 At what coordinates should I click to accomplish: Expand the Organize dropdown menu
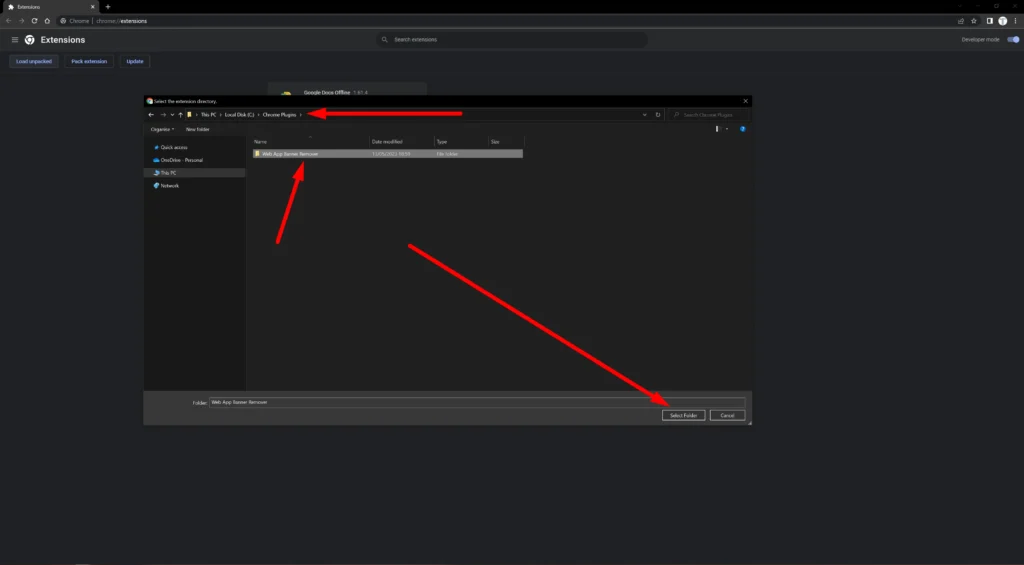point(162,129)
